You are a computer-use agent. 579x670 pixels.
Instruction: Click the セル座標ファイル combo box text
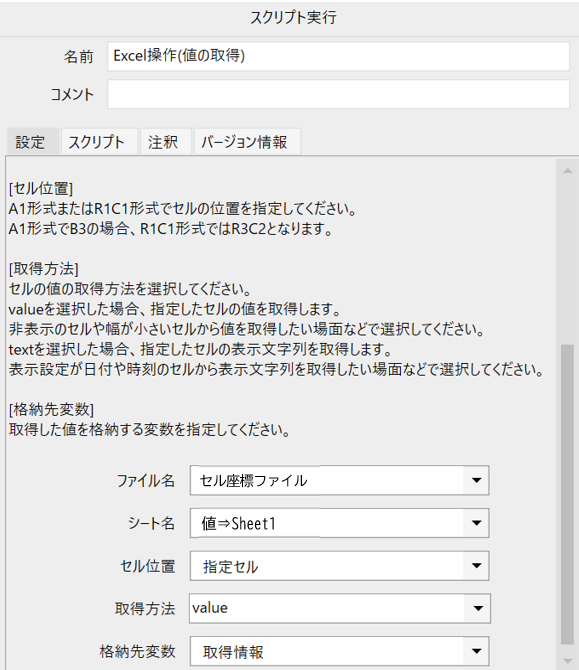point(253,481)
